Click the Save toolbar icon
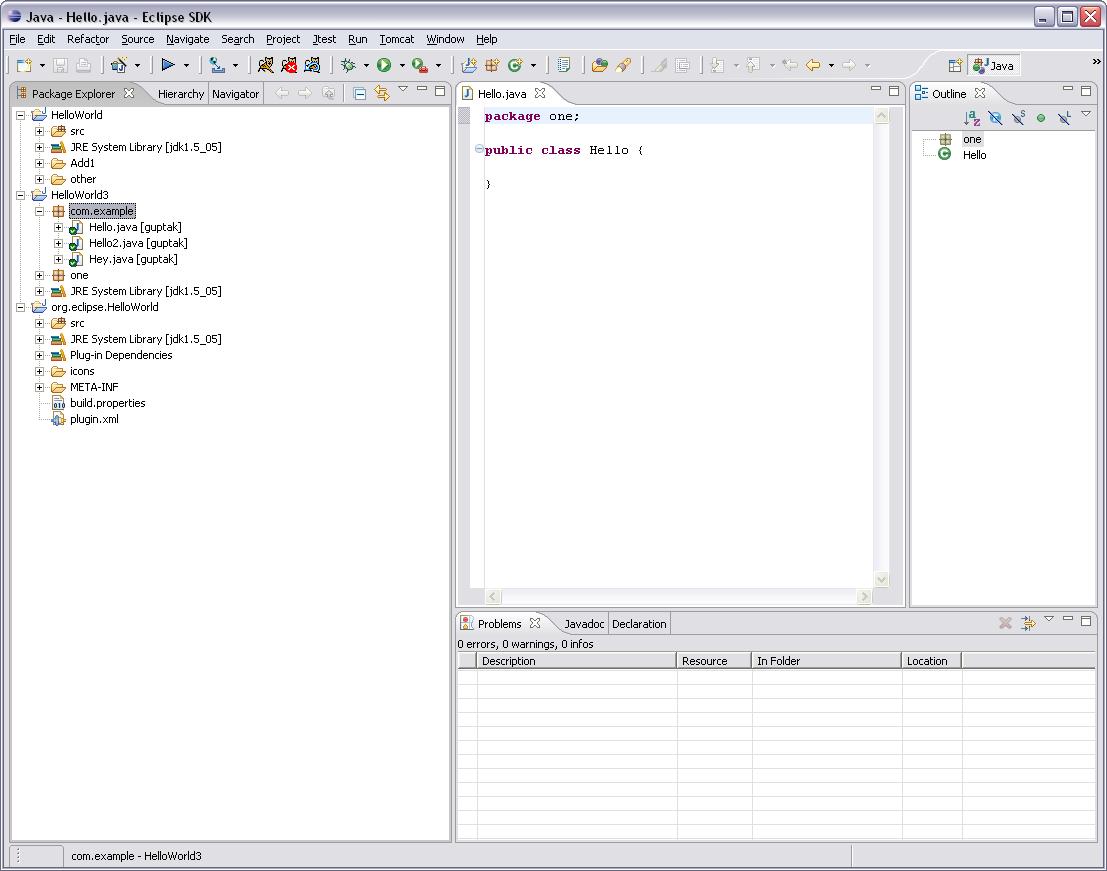This screenshot has height=871, width=1107. tap(61, 66)
